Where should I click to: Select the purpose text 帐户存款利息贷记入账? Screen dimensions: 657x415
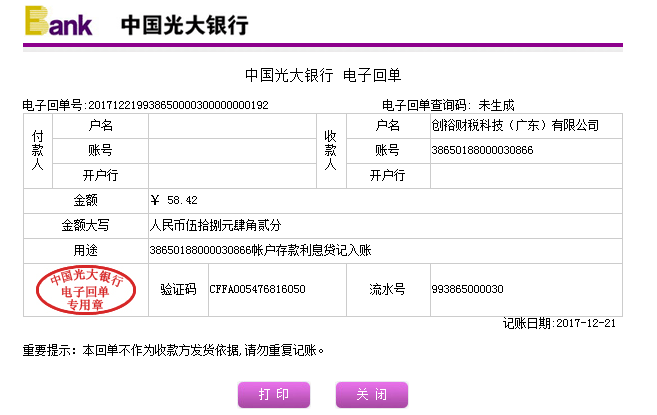click(x=311, y=250)
